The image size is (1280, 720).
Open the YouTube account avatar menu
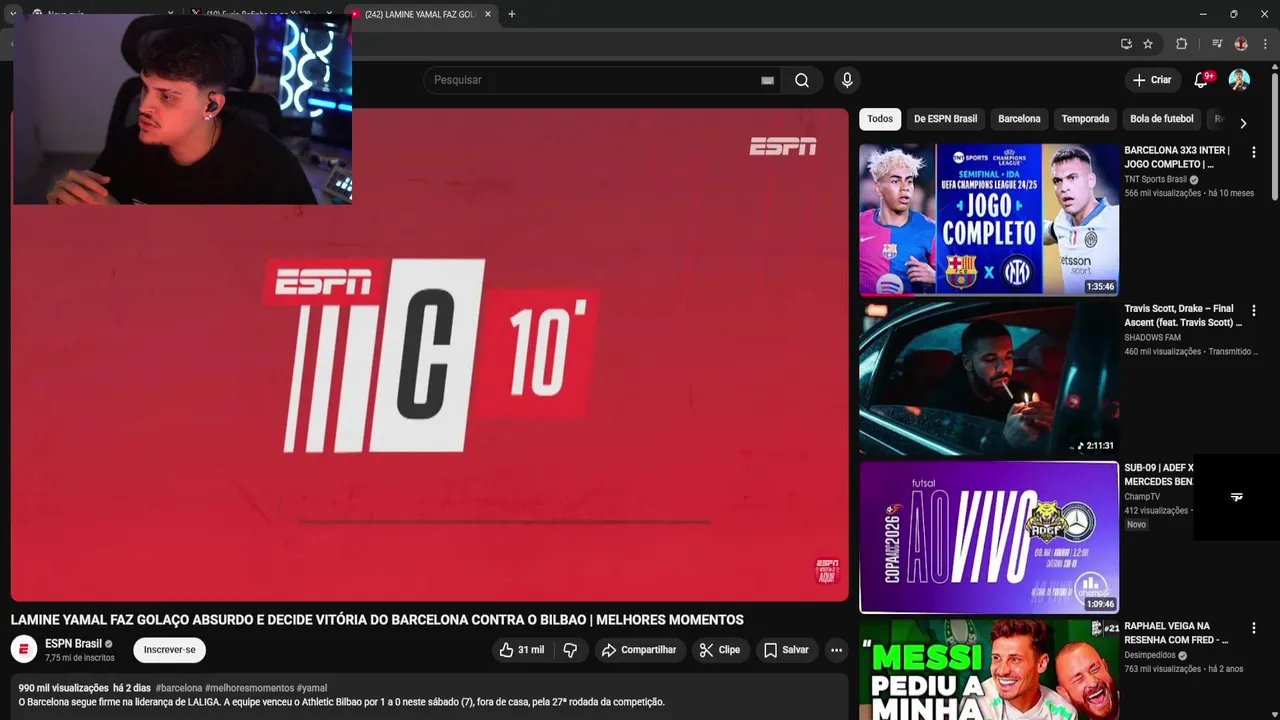point(1239,80)
